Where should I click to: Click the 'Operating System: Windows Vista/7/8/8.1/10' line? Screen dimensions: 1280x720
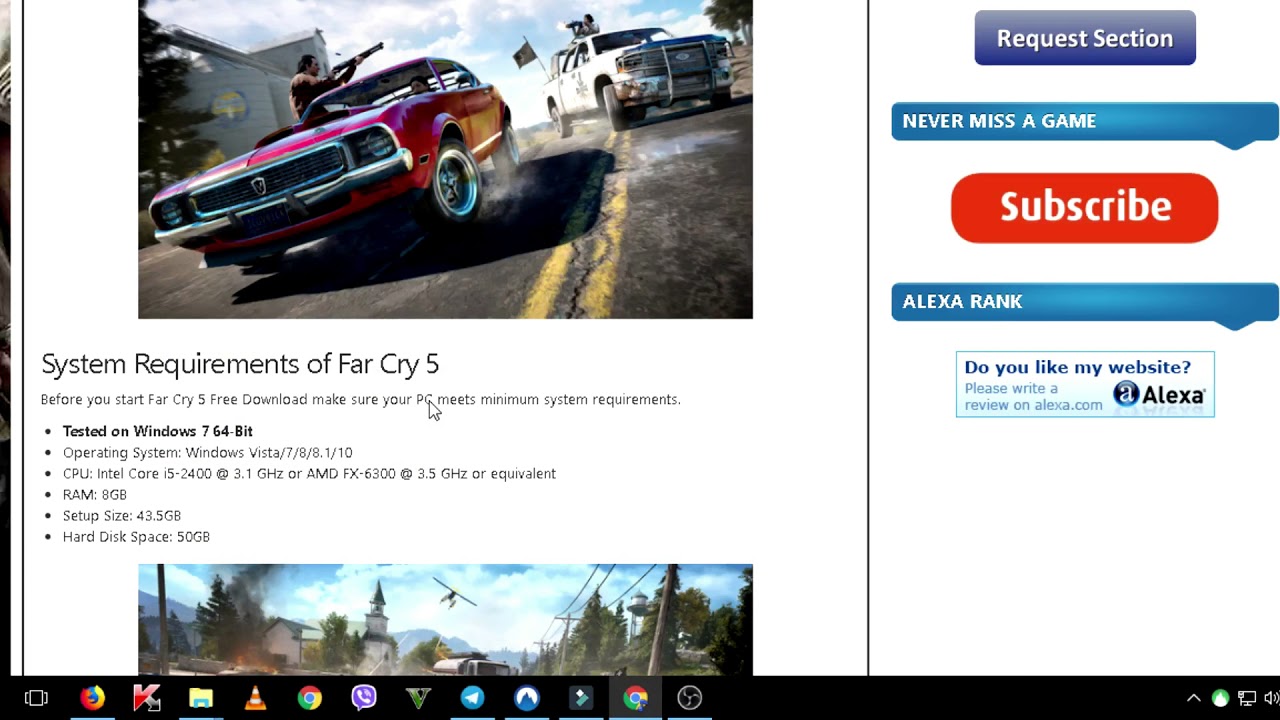point(208,452)
